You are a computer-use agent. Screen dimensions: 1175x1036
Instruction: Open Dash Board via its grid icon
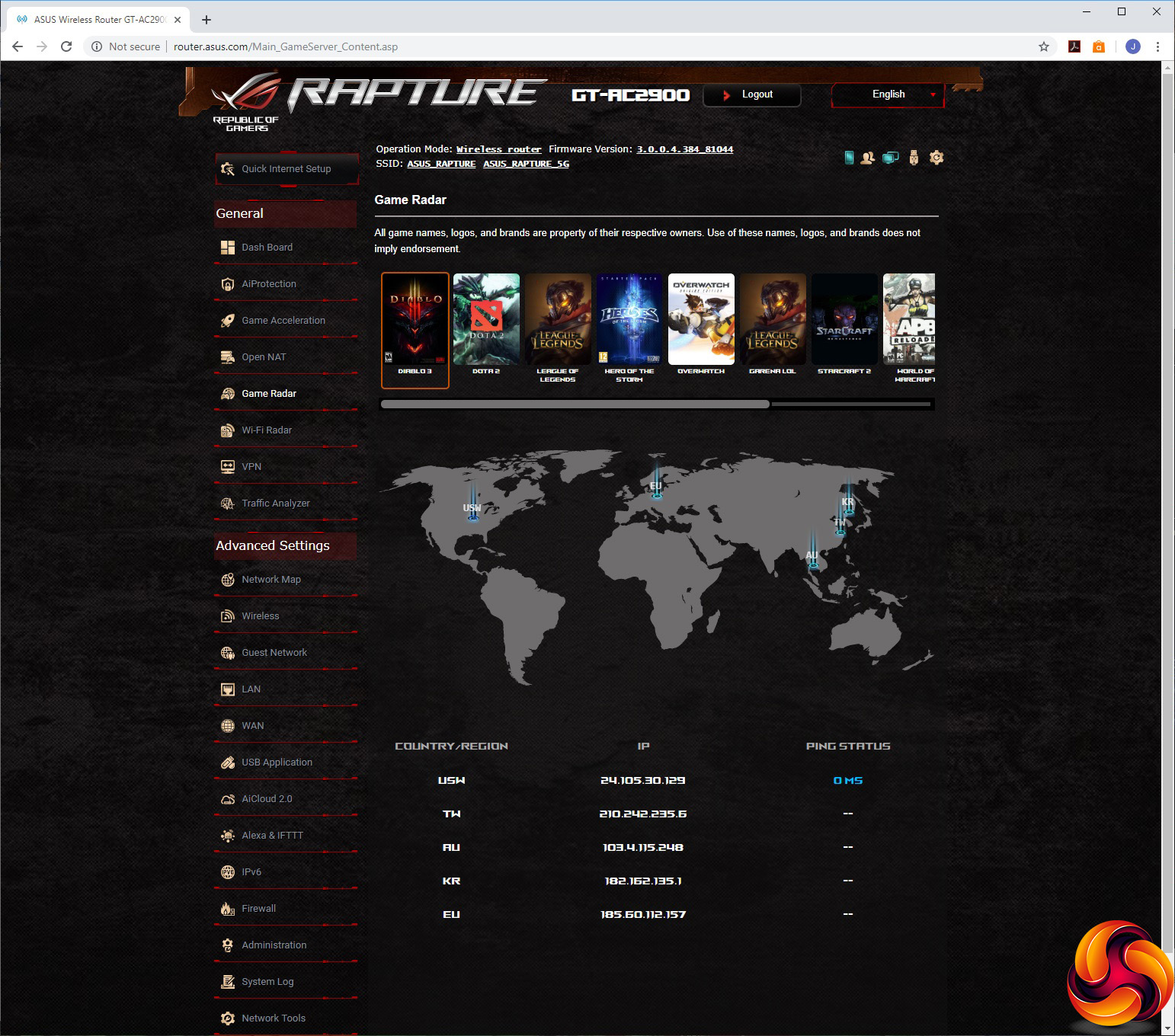(x=227, y=248)
